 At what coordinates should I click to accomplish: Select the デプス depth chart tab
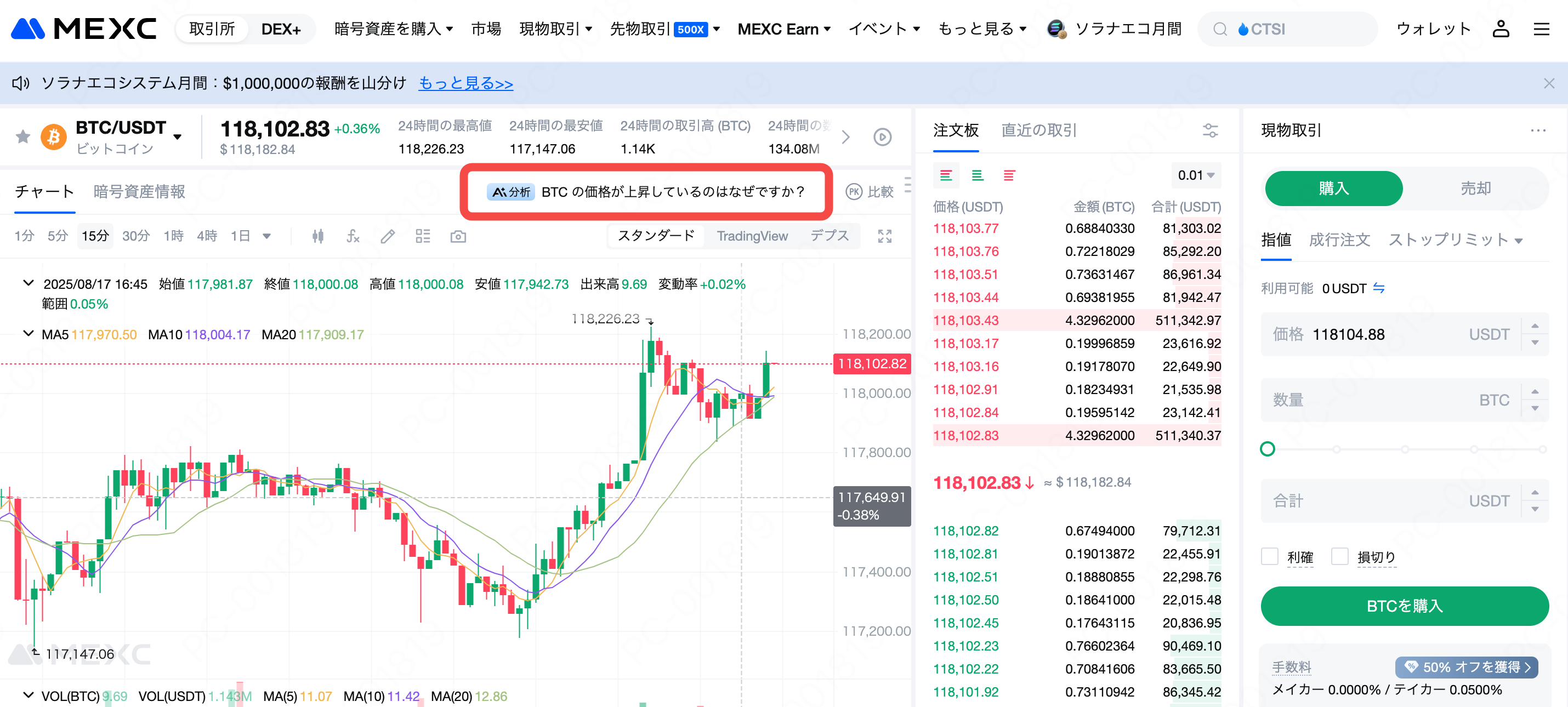829,236
